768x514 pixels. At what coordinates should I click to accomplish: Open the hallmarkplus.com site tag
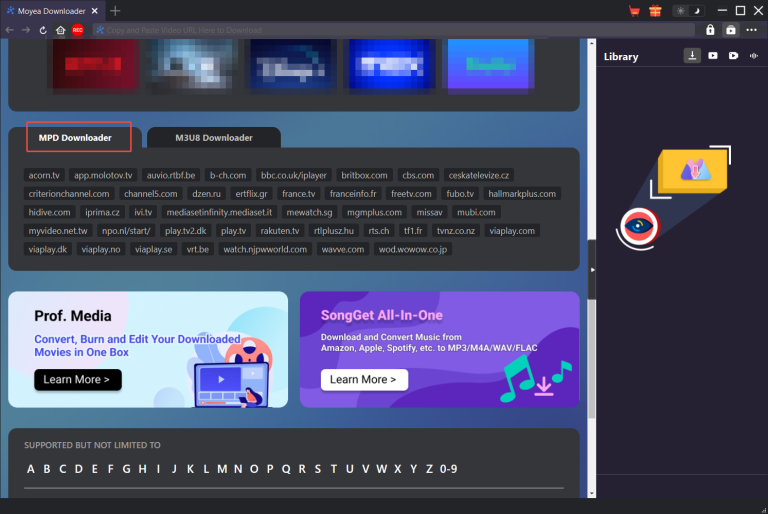point(522,194)
